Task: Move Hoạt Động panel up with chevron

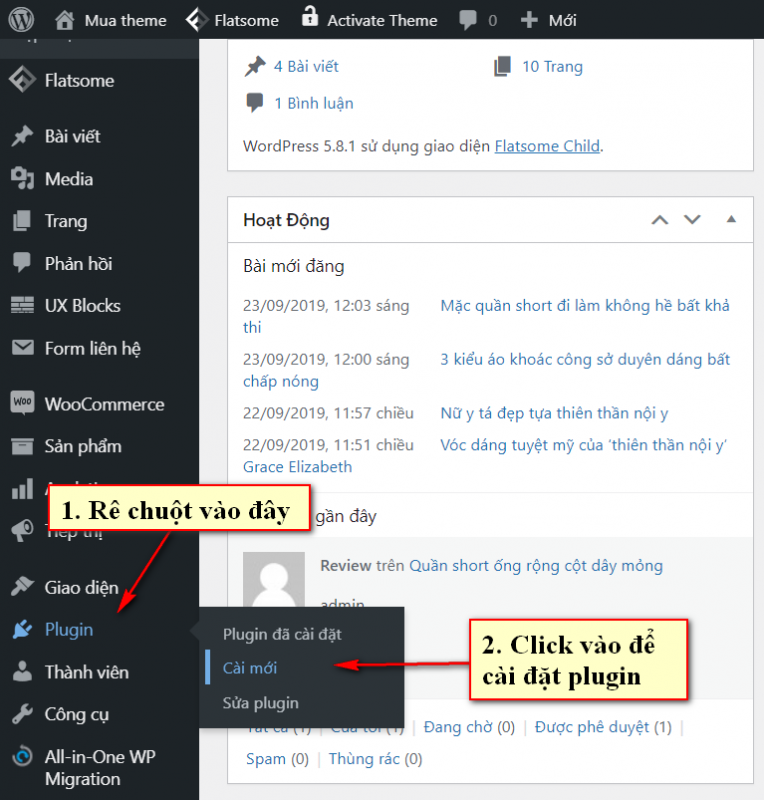Action: point(659,220)
